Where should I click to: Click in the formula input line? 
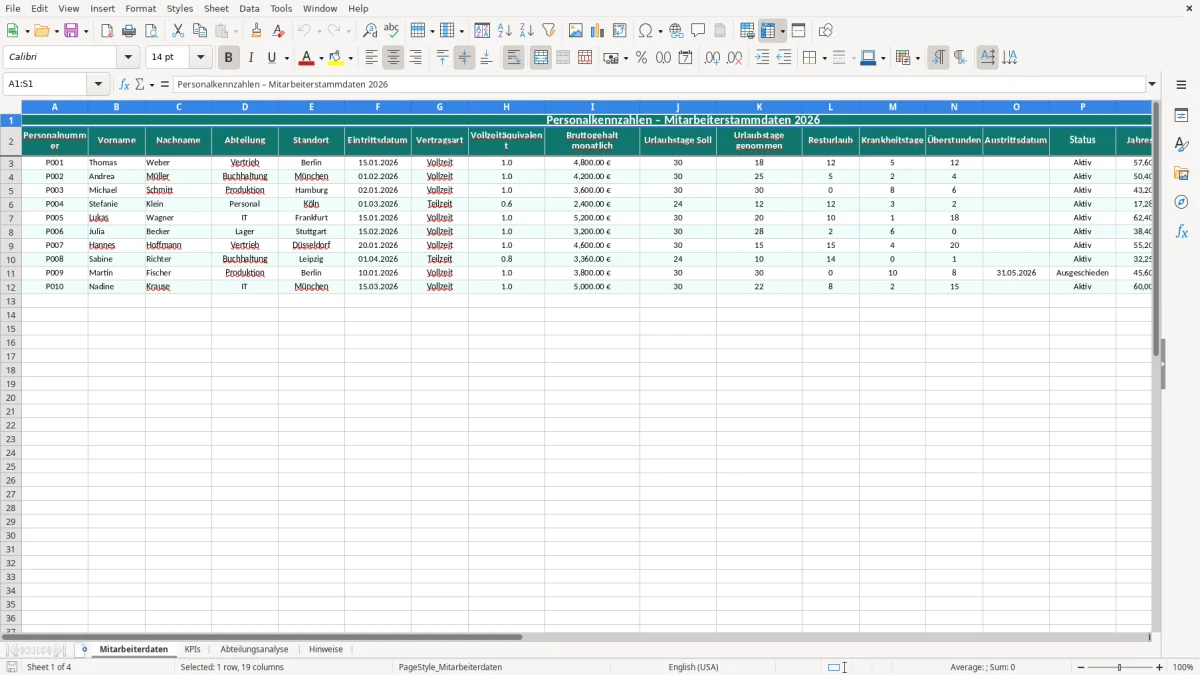pos(658,85)
